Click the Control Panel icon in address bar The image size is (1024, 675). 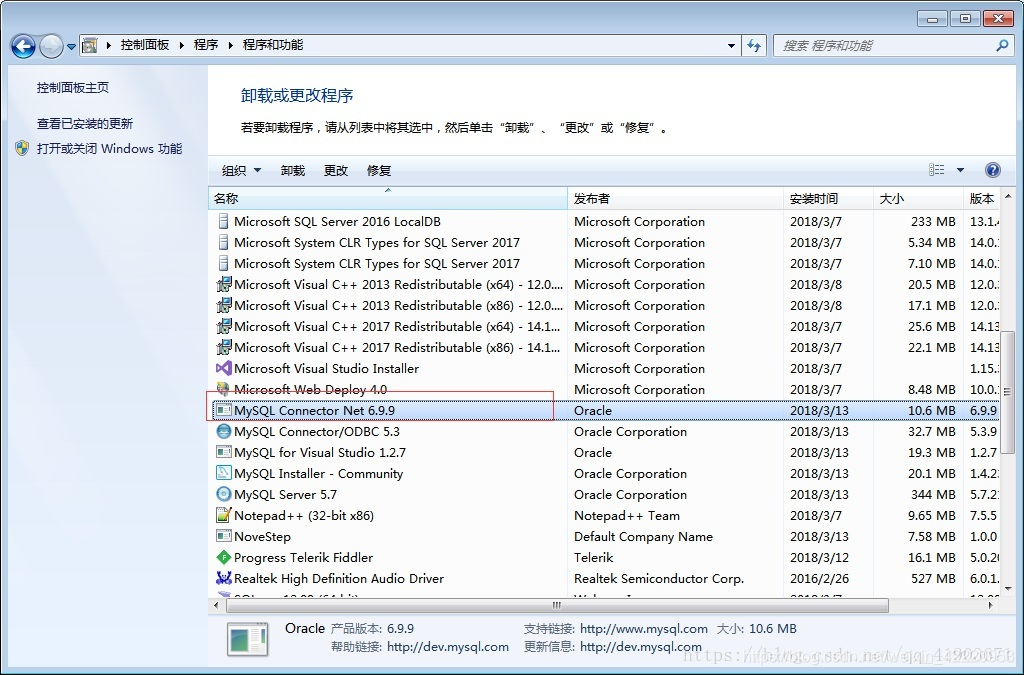[89, 45]
